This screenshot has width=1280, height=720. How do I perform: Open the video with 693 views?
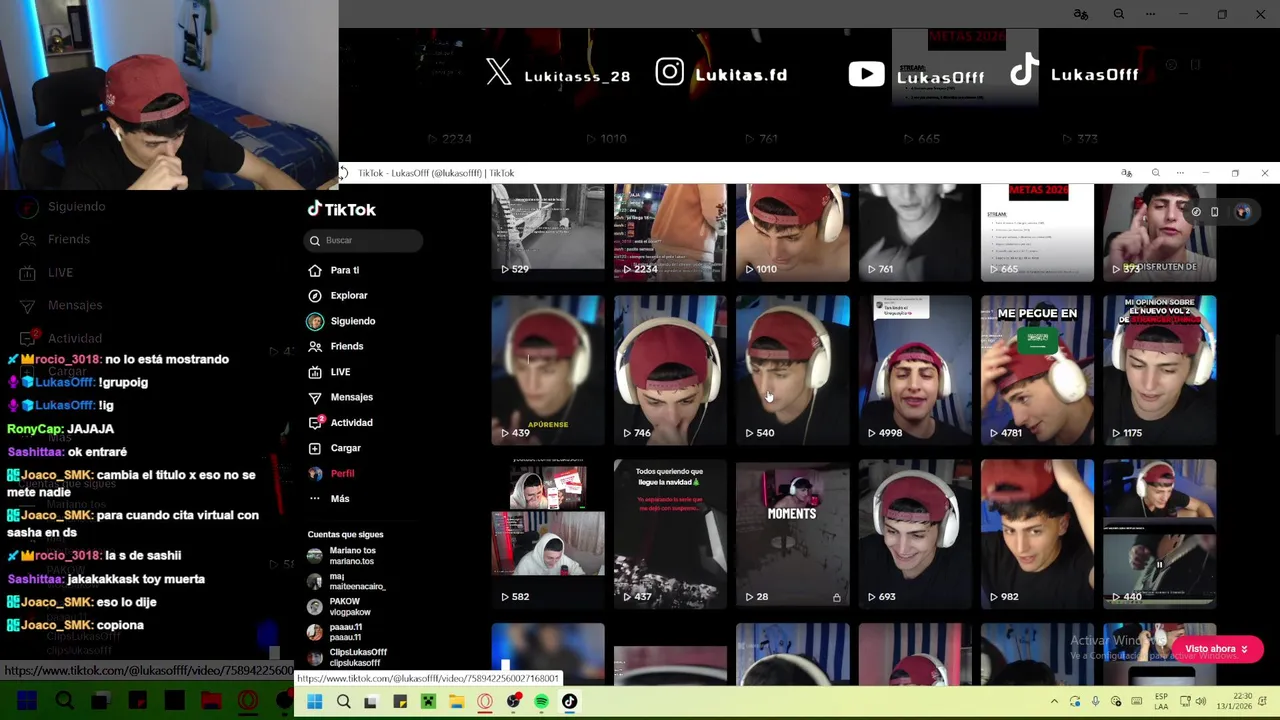coord(915,534)
